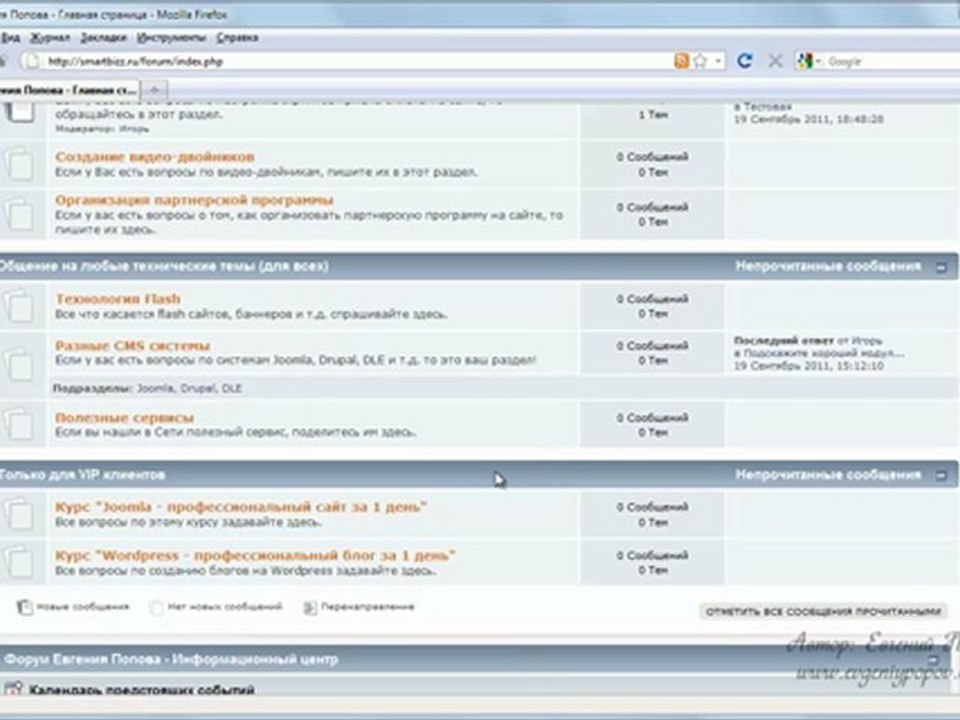Open the Разные CMS системы forum
The width and height of the screenshot is (960, 720).
pyautogui.click(x=132, y=345)
